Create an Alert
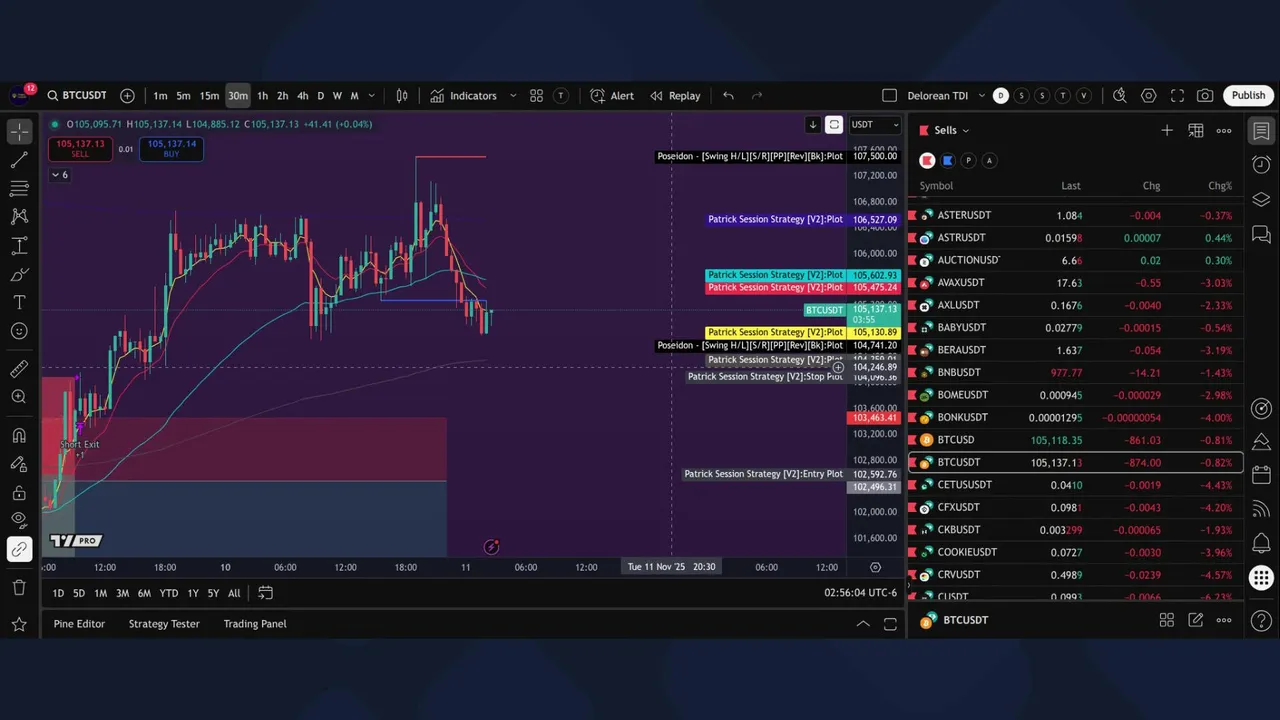1280x720 pixels. 612,96
